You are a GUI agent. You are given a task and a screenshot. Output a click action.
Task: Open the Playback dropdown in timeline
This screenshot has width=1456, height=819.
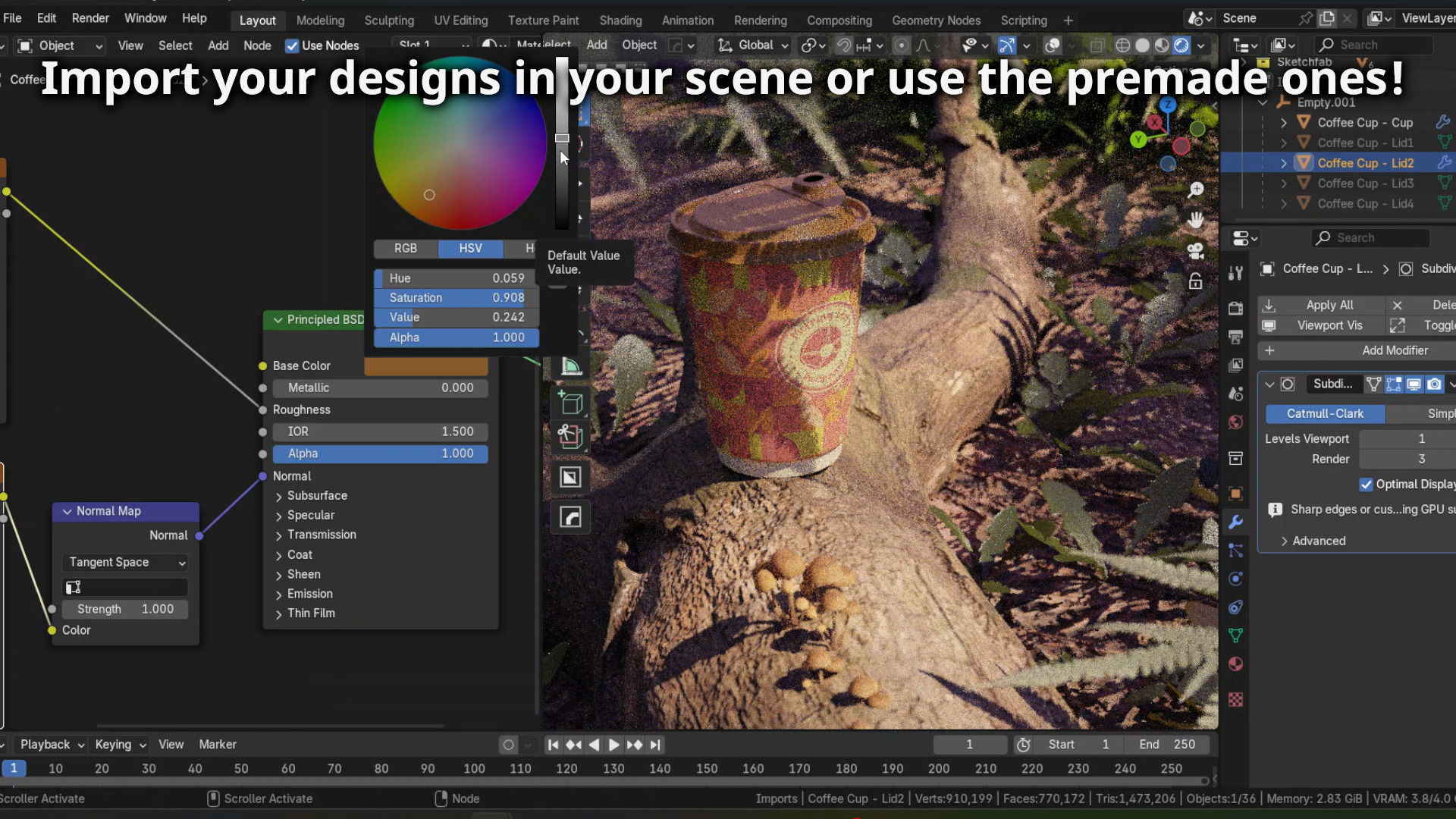tap(52, 745)
